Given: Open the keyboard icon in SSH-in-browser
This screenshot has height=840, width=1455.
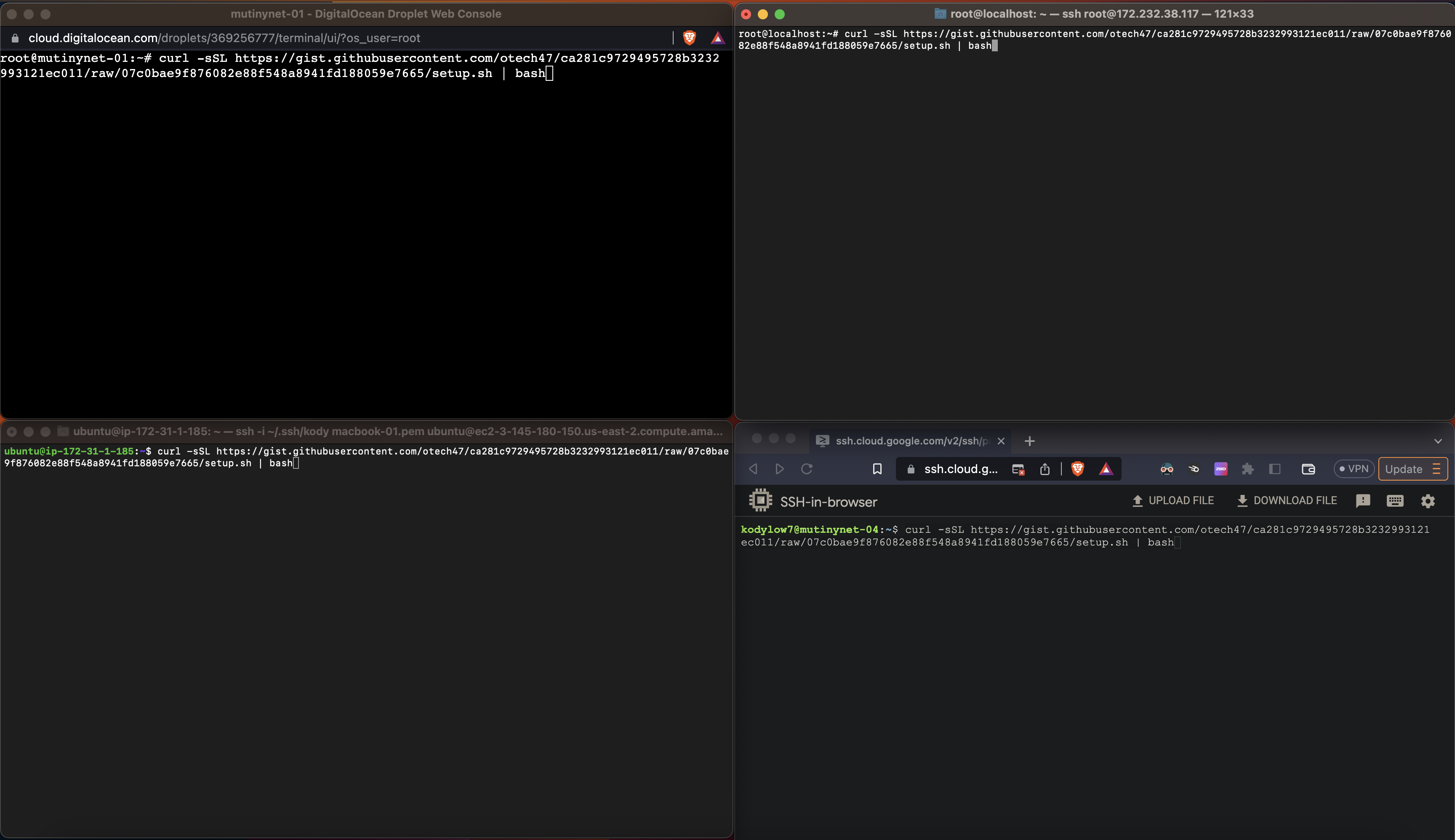Looking at the screenshot, I should (1395, 501).
